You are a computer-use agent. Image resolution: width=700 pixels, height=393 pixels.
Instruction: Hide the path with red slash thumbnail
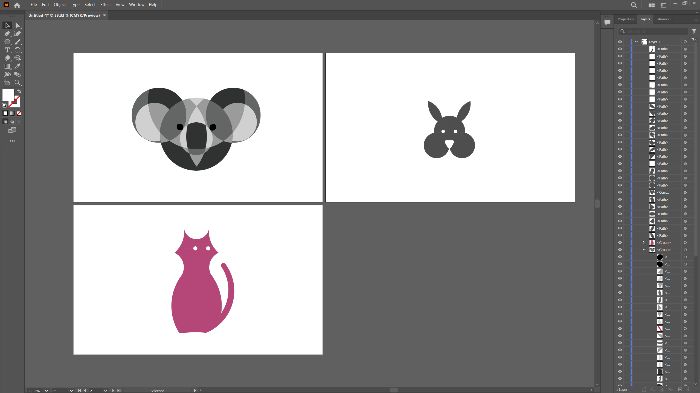[x=620, y=328]
